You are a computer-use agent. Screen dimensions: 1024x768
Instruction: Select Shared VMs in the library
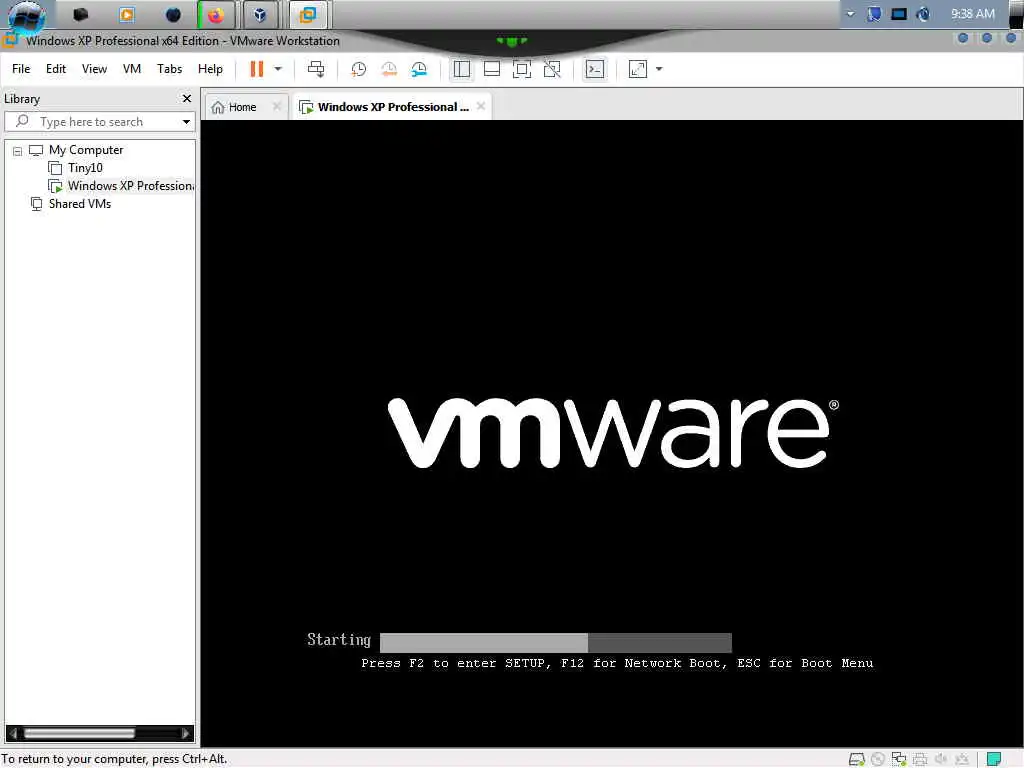click(80, 204)
